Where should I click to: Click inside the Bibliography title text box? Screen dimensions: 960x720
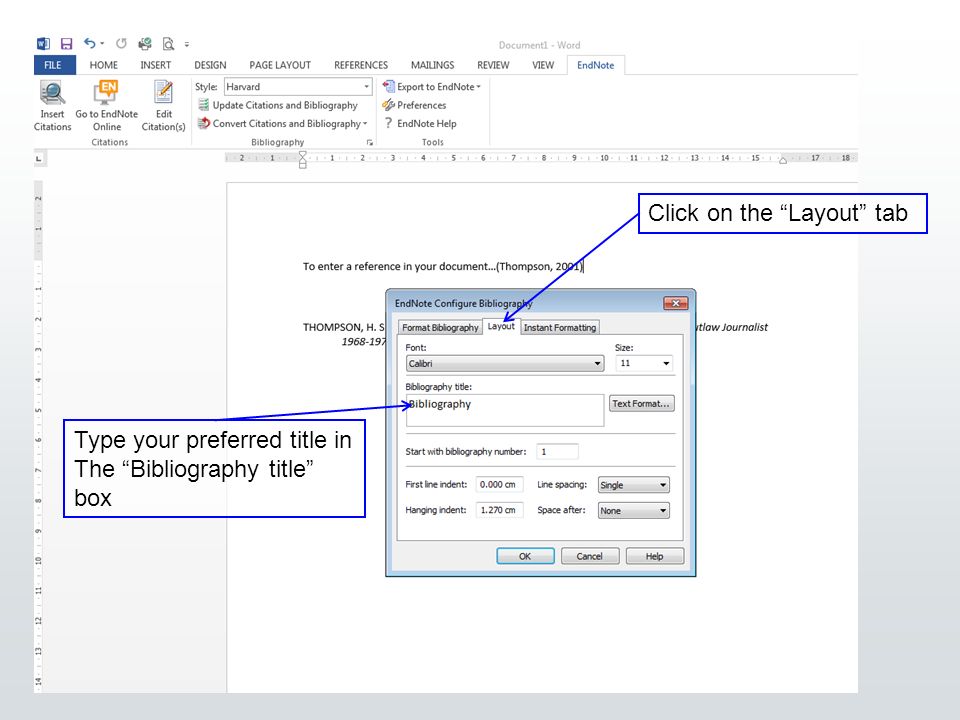[504, 410]
